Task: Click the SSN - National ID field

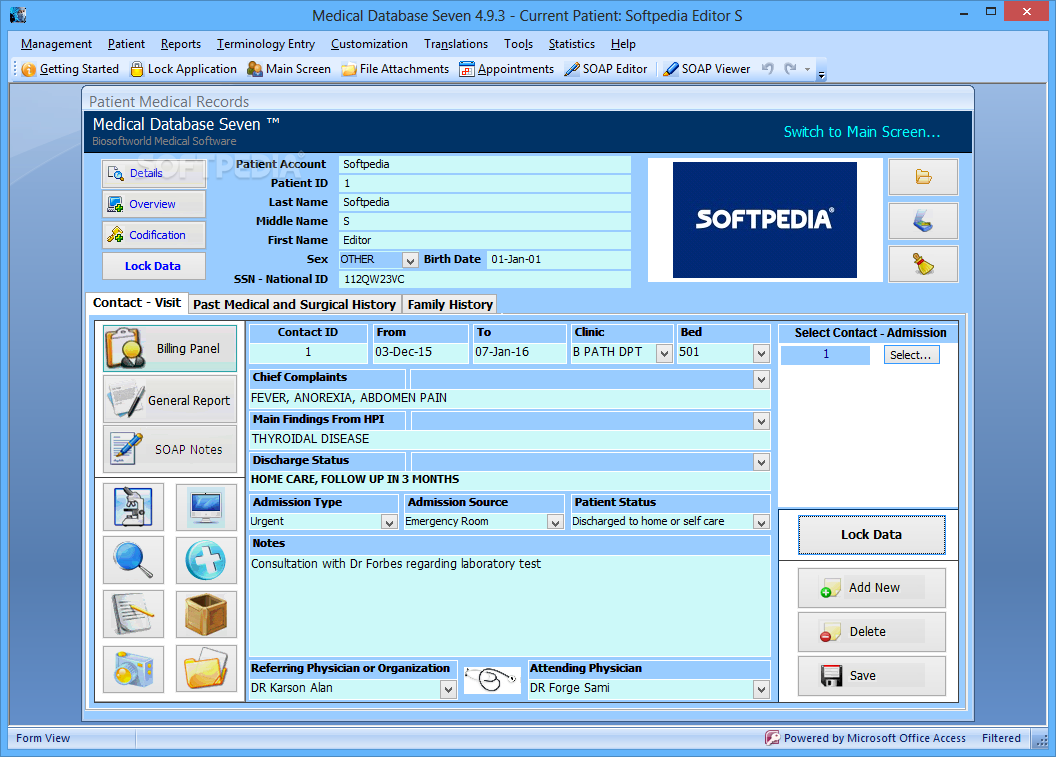Action: click(x=485, y=279)
